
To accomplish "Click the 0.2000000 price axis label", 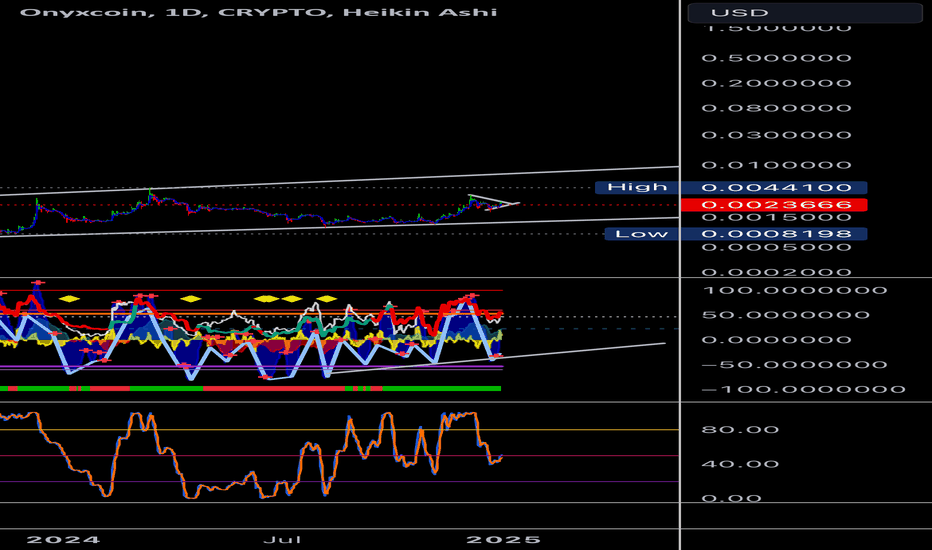I will [x=776, y=83].
